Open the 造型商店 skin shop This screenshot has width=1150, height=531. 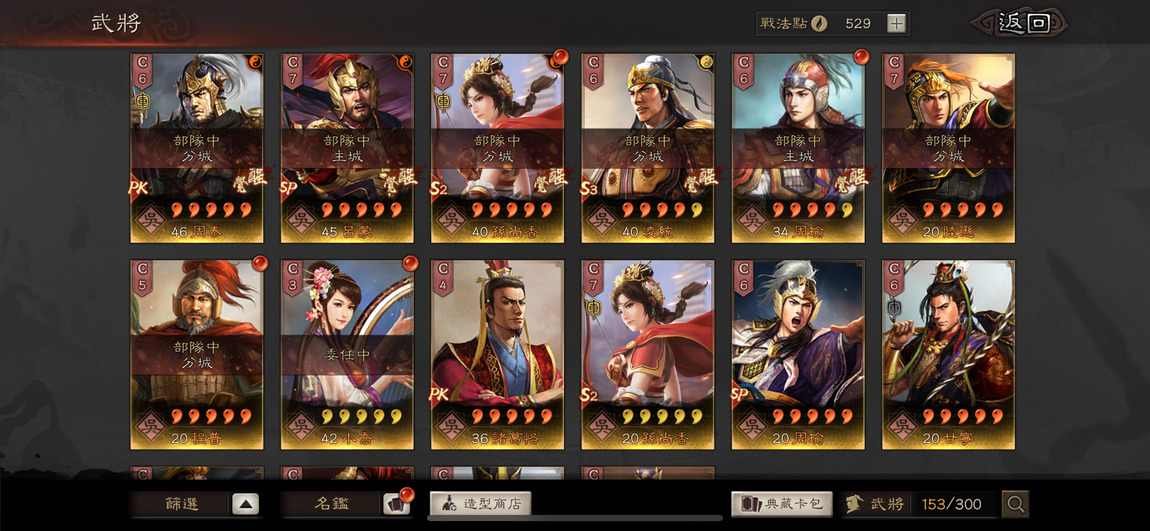click(480, 504)
